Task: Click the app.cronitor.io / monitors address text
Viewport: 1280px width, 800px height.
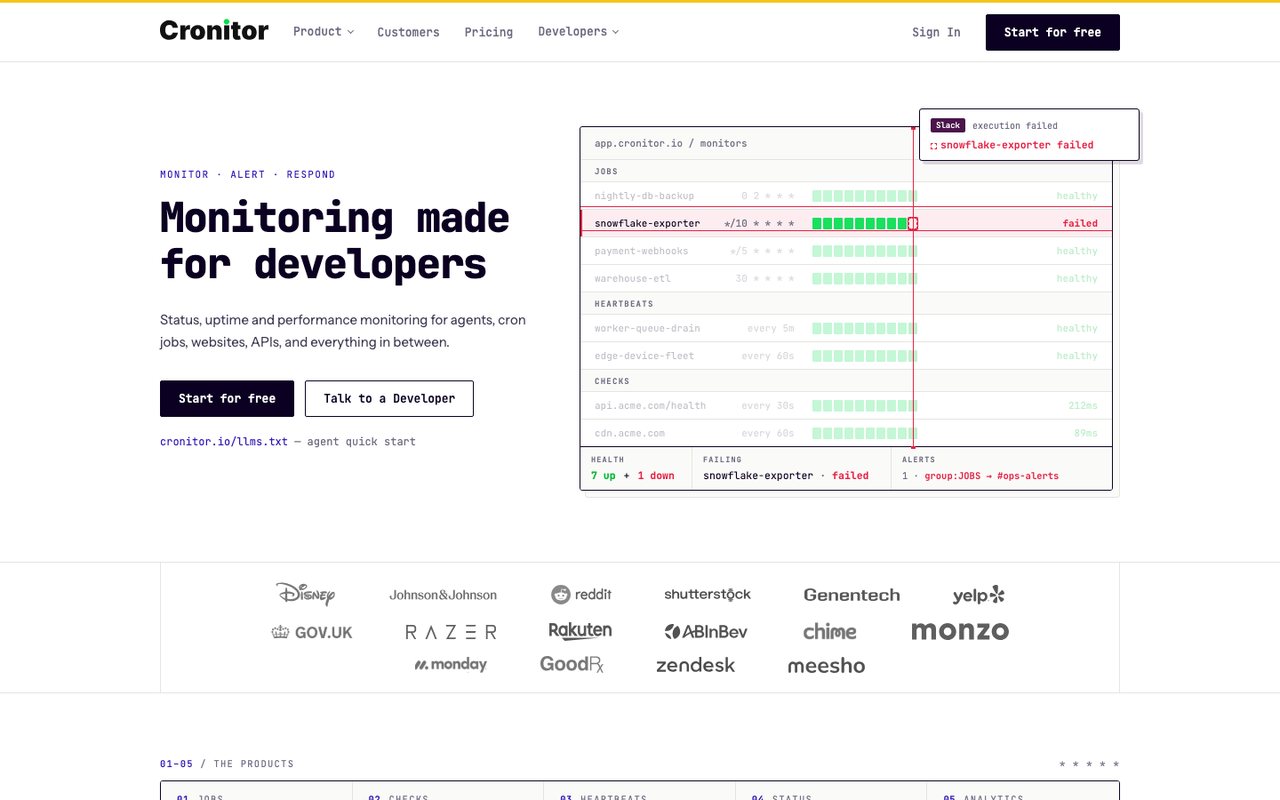Action: point(671,143)
